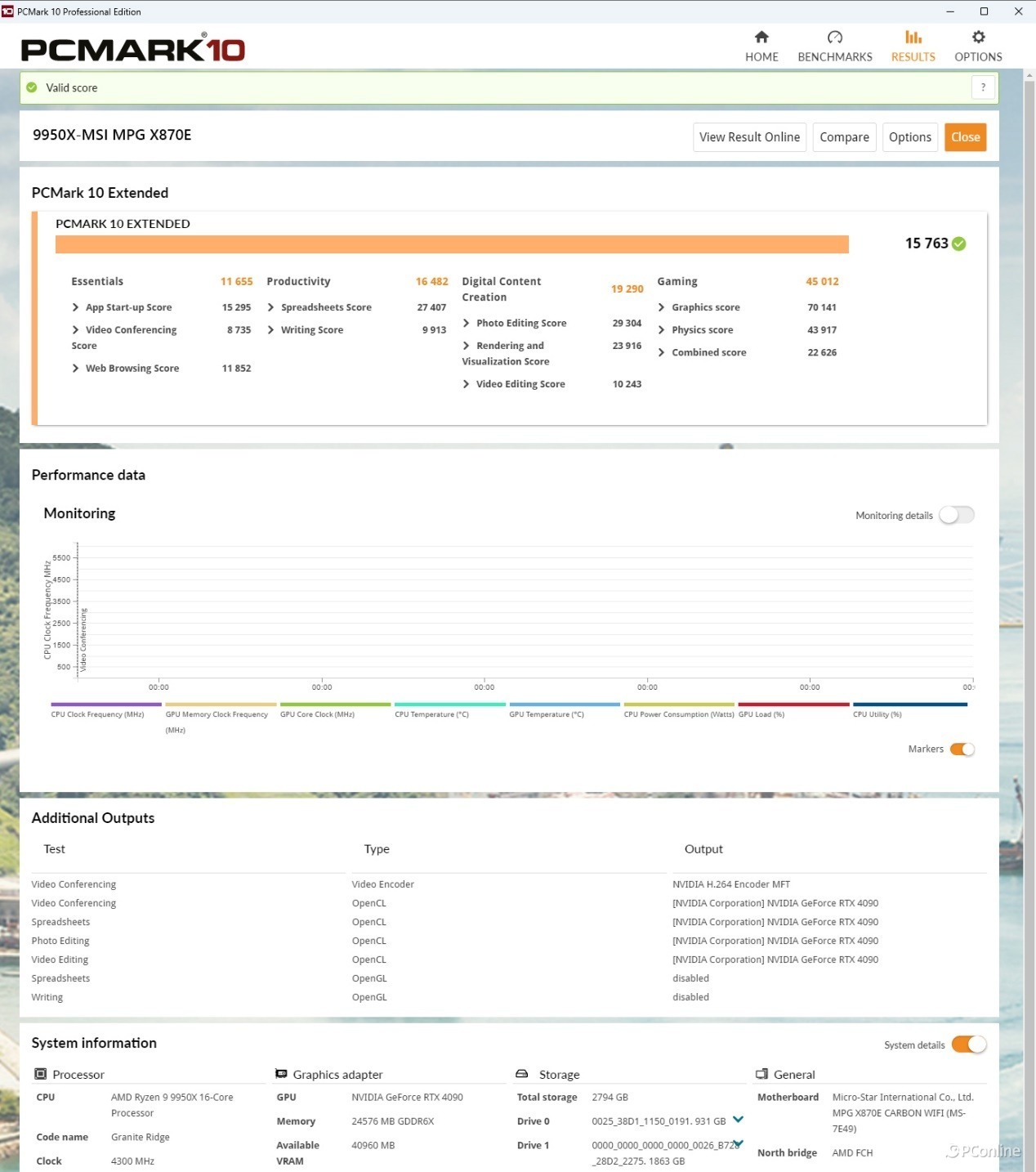Click the vertical scrollbar on the right
Viewport: 1036px width, 1172px height.
tap(1029, 572)
